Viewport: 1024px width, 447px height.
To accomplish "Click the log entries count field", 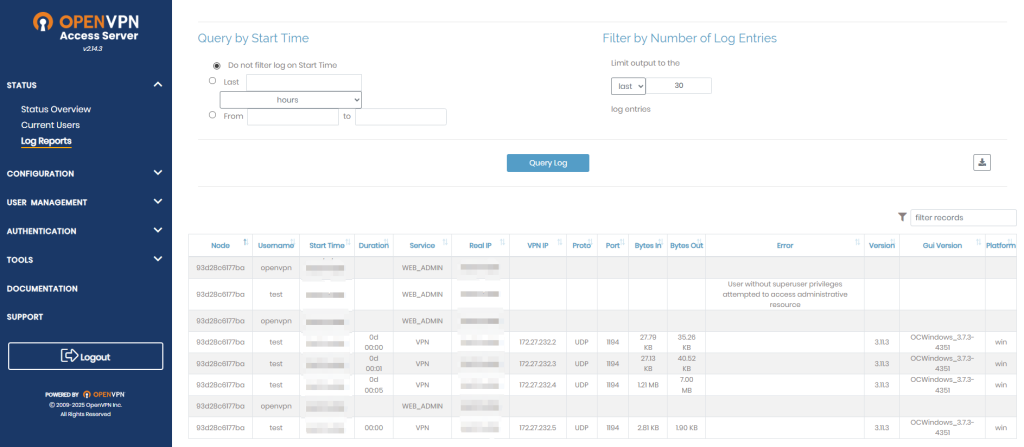I will click(680, 86).
